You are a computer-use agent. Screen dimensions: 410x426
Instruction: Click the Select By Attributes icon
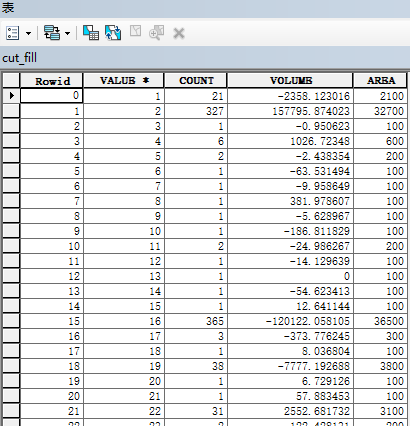[91, 33]
